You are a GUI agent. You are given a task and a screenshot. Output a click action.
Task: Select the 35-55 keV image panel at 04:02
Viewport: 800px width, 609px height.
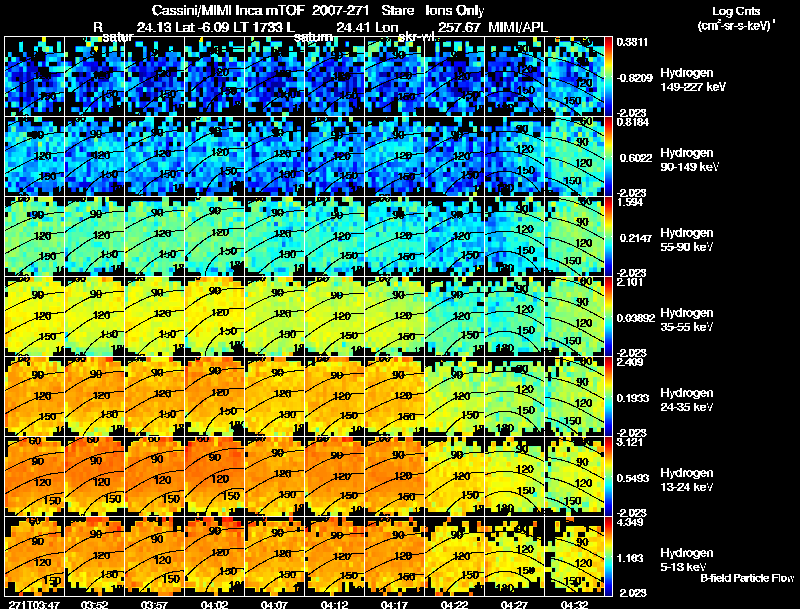pyautogui.click(x=215, y=316)
